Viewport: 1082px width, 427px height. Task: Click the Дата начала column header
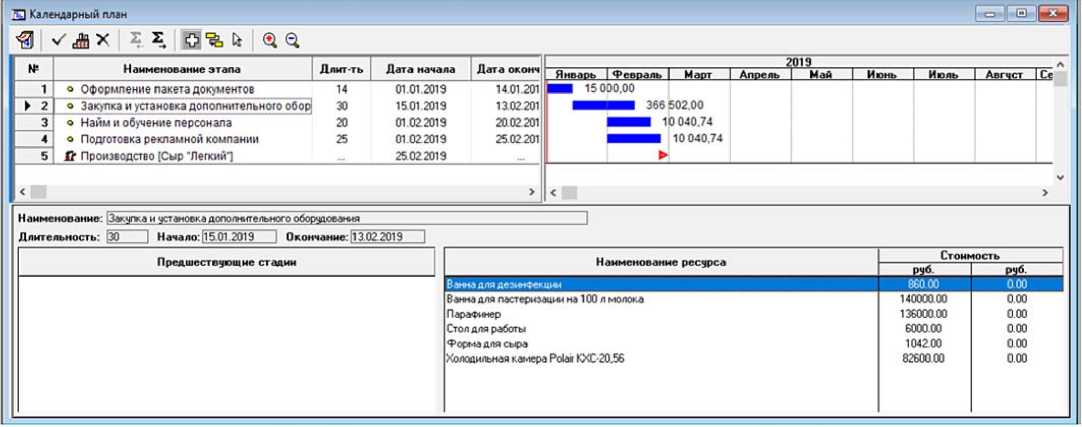[x=421, y=69]
